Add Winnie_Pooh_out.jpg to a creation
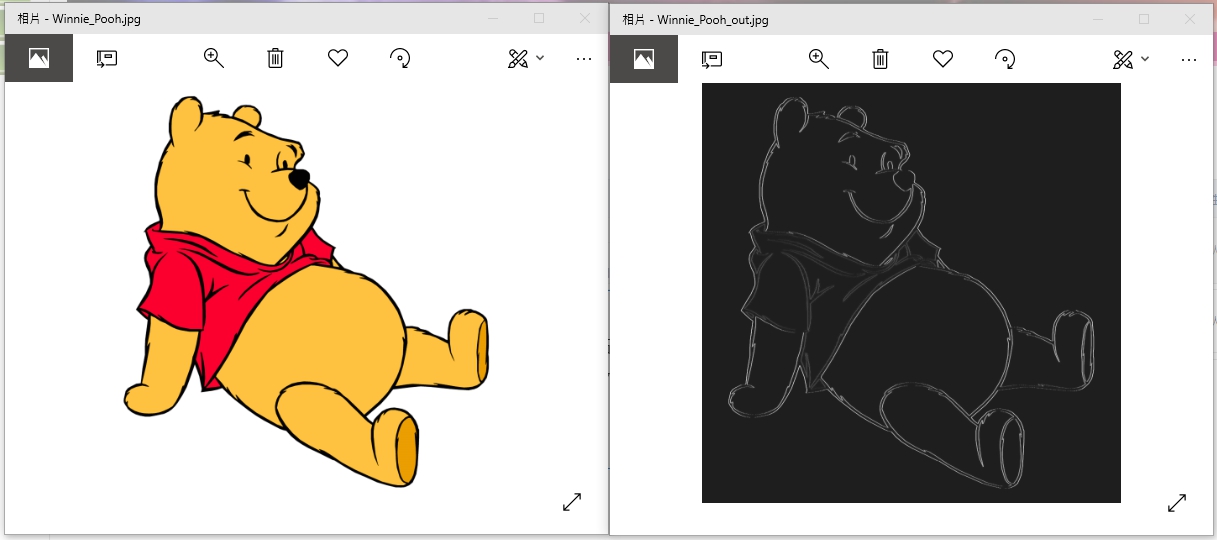The width and height of the screenshot is (1217, 540). coord(712,59)
